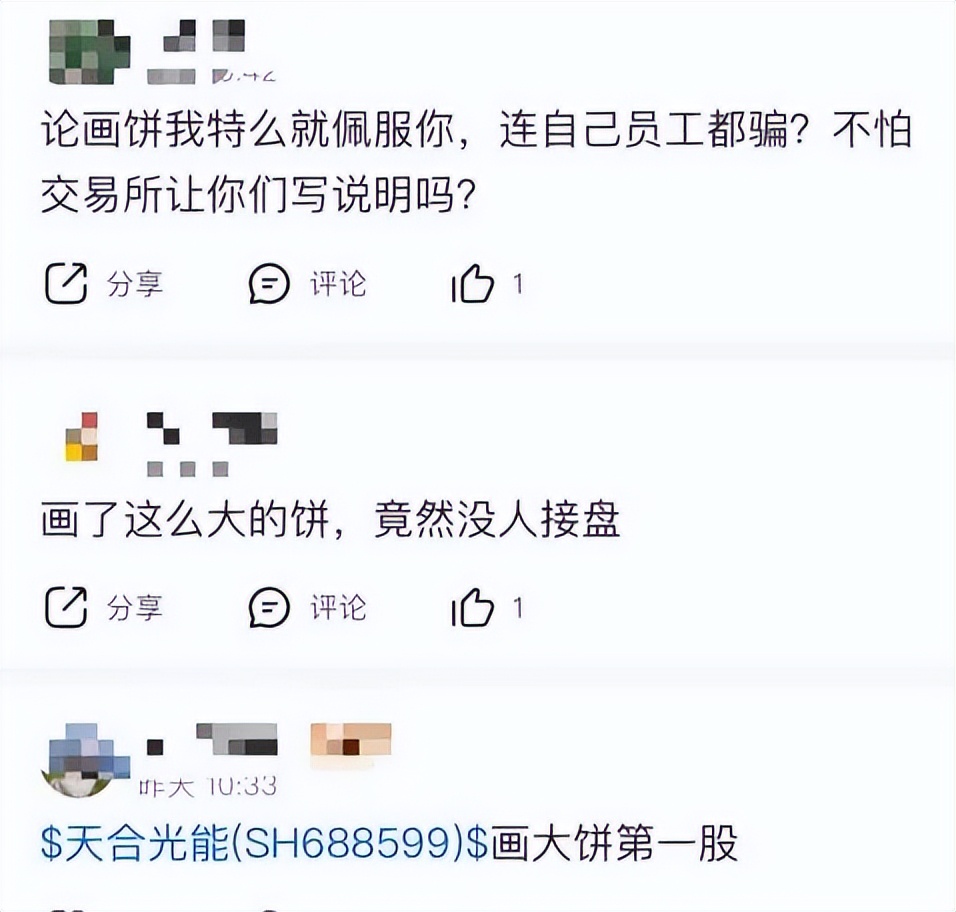Open the blue avatar of third commenter

coord(85,760)
